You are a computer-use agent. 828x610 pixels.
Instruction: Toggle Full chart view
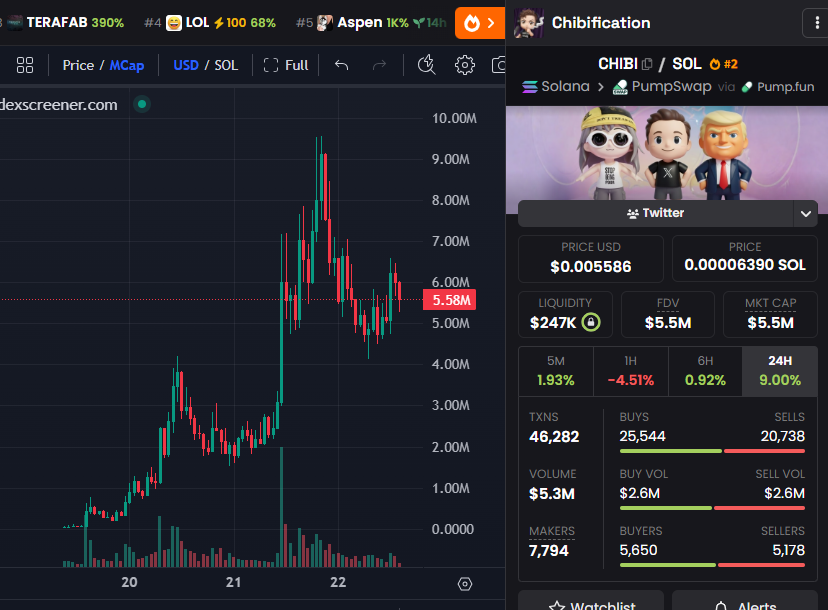click(x=286, y=65)
